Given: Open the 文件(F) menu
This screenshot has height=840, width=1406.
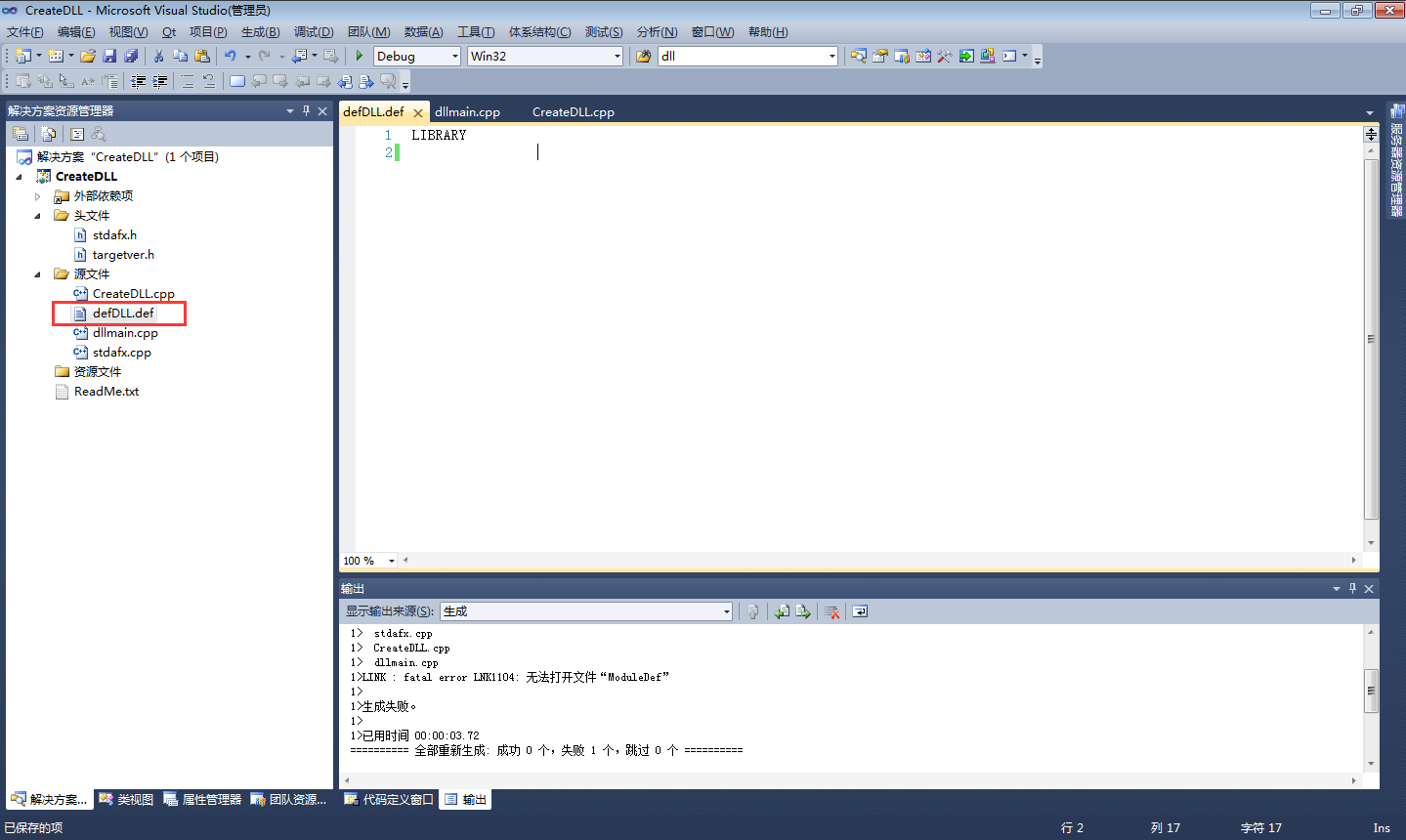Looking at the screenshot, I should [24, 32].
